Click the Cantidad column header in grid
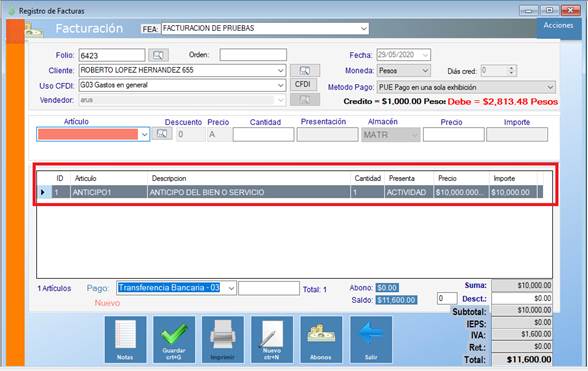This screenshot has height=371, width=588. point(368,178)
